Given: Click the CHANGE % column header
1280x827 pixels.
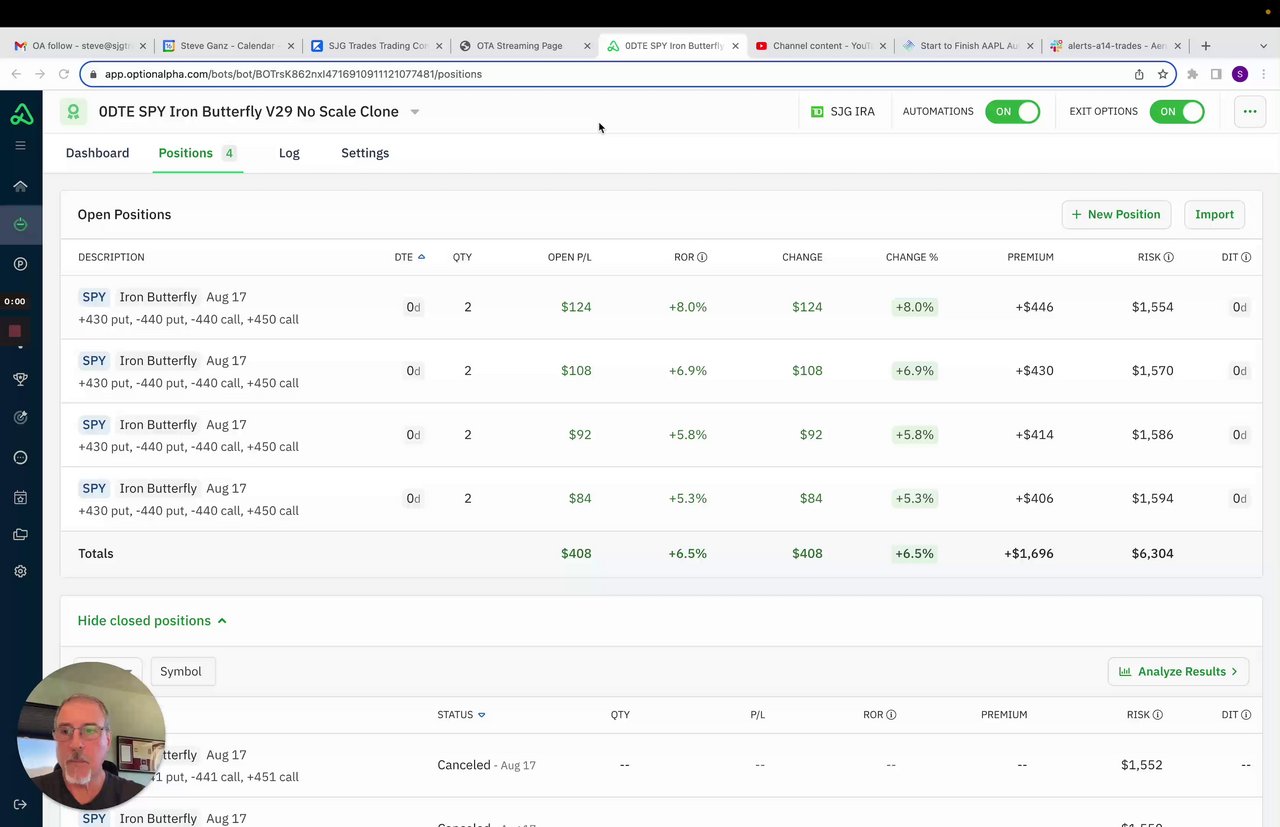Looking at the screenshot, I should [x=912, y=257].
